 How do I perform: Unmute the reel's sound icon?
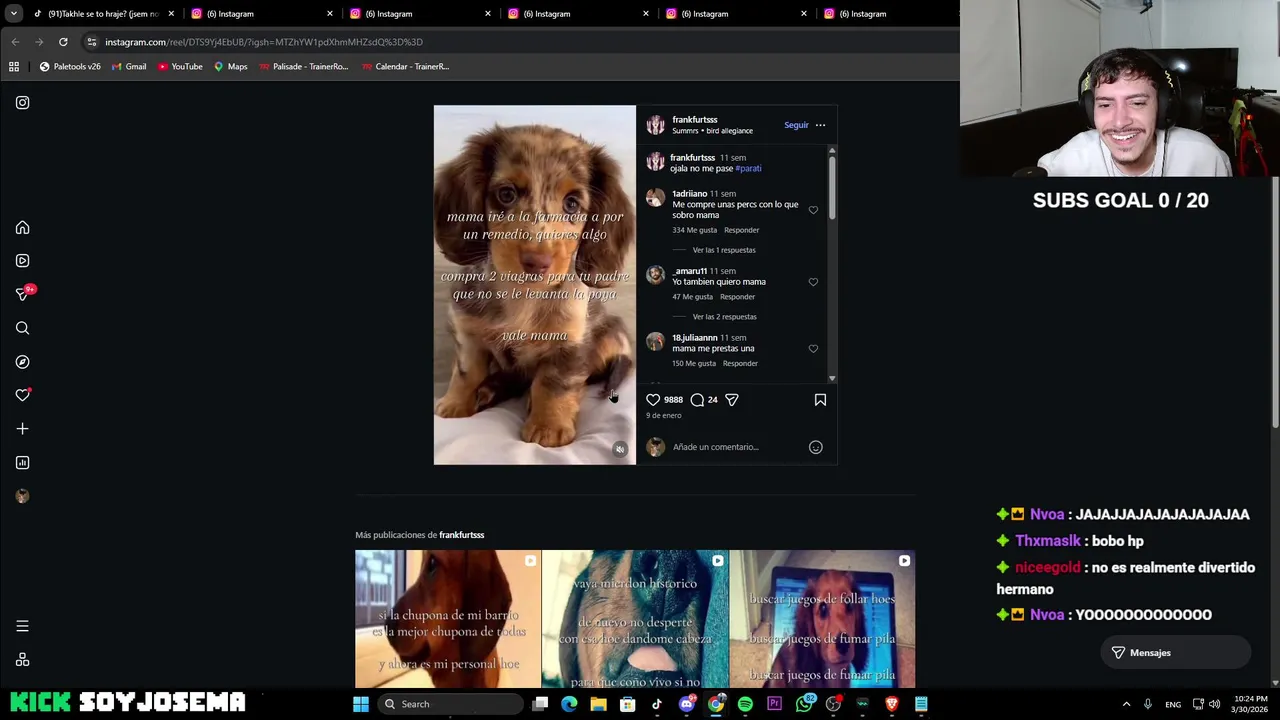tap(620, 450)
